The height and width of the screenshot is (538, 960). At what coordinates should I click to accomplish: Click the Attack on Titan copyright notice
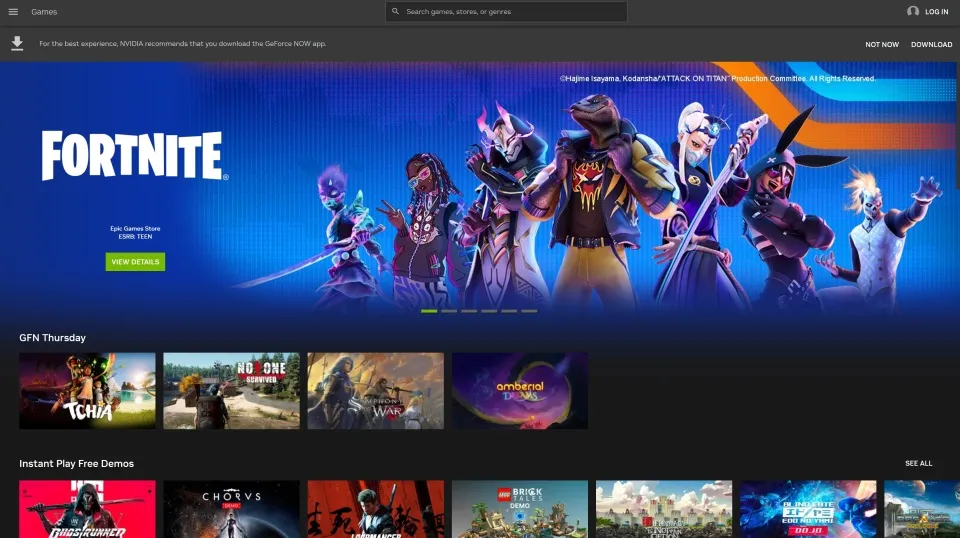pyautogui.click(x=717, y=78)
